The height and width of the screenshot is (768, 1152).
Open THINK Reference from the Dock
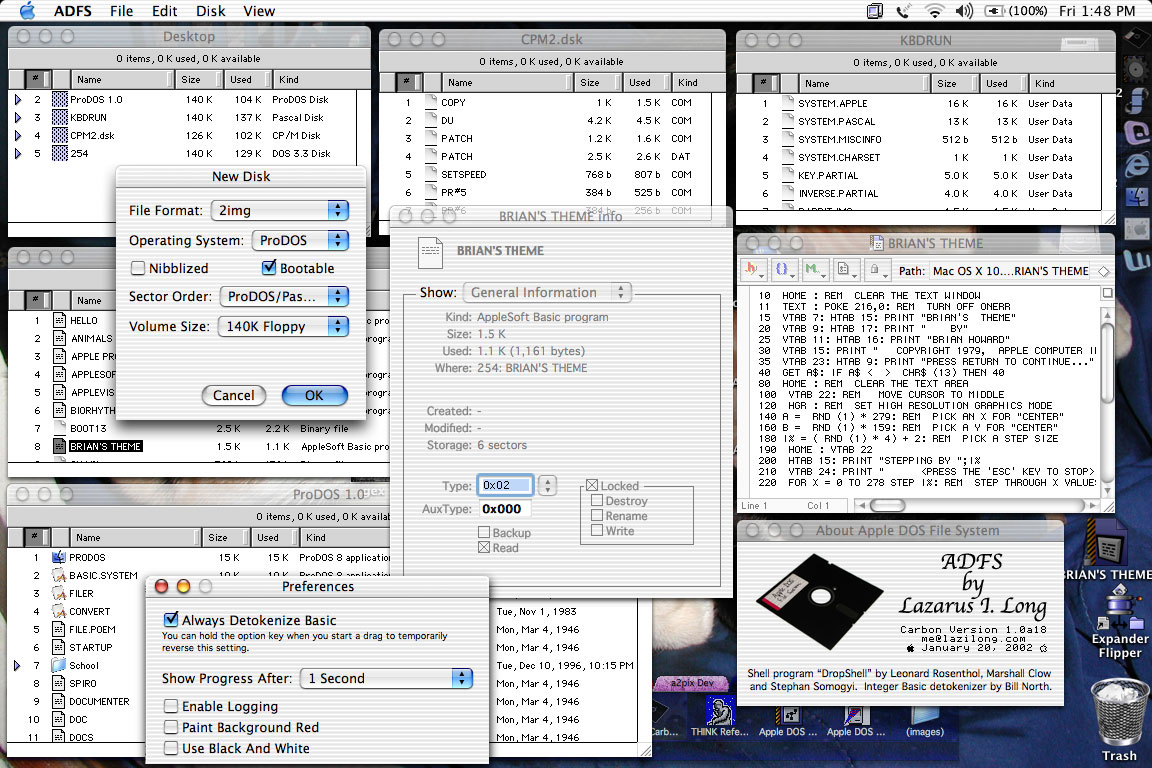click(719, 712)
